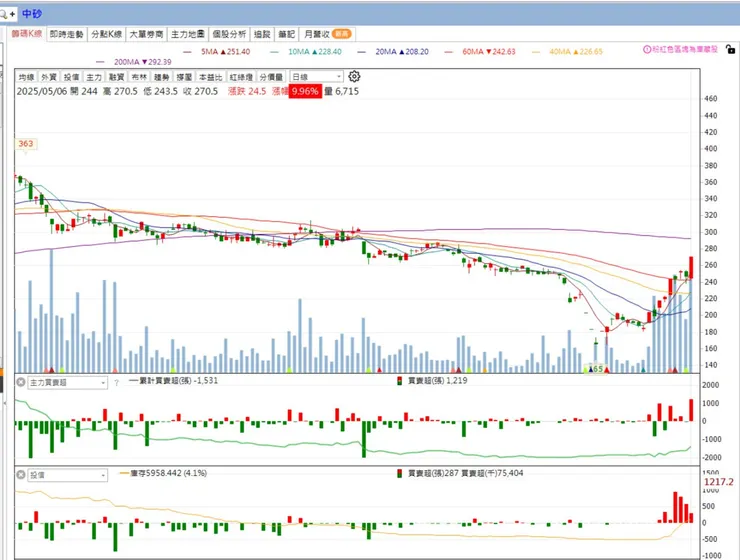Click the magnifier stock search icon
The height and width of the screenshot is (560, 740).
pos(3,14)
